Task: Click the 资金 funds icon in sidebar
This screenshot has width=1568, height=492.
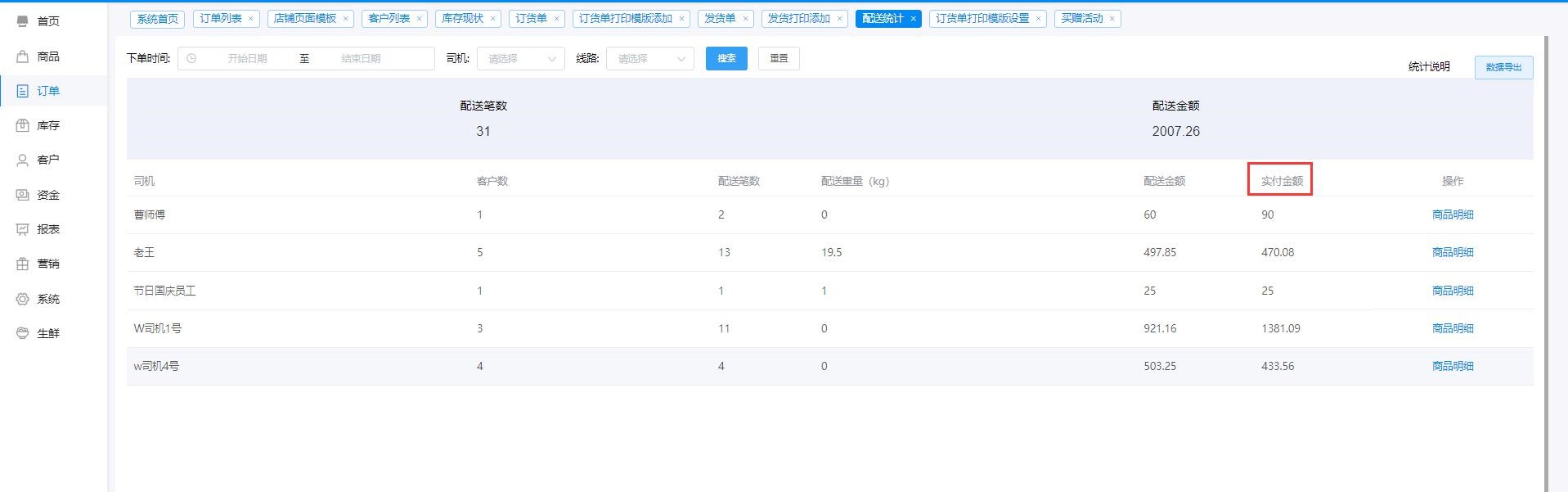Action: pyautogui.click(x=23, y=195)
